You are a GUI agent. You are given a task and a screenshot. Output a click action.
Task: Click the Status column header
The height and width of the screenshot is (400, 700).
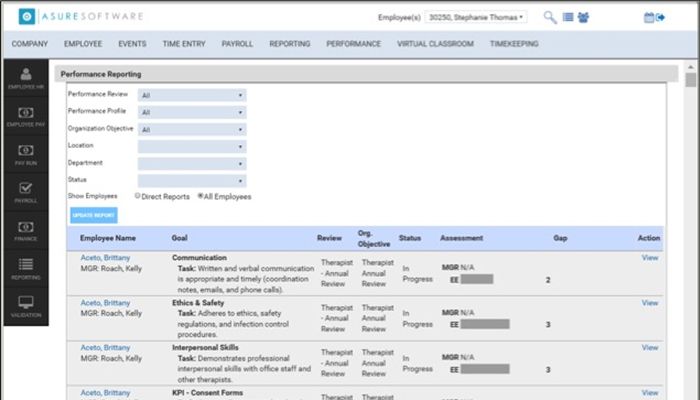coord(410,238)
